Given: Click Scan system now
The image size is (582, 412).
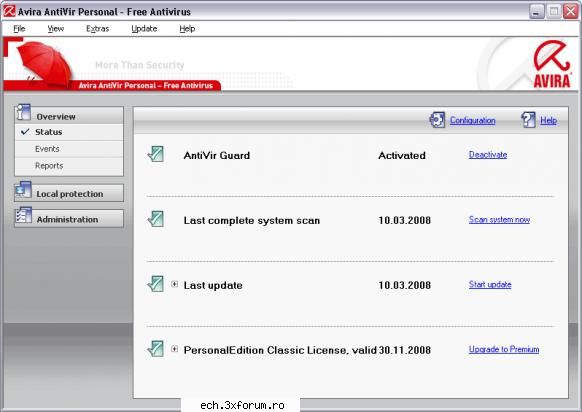Looking at the screenshot, I should pos(499,220).
